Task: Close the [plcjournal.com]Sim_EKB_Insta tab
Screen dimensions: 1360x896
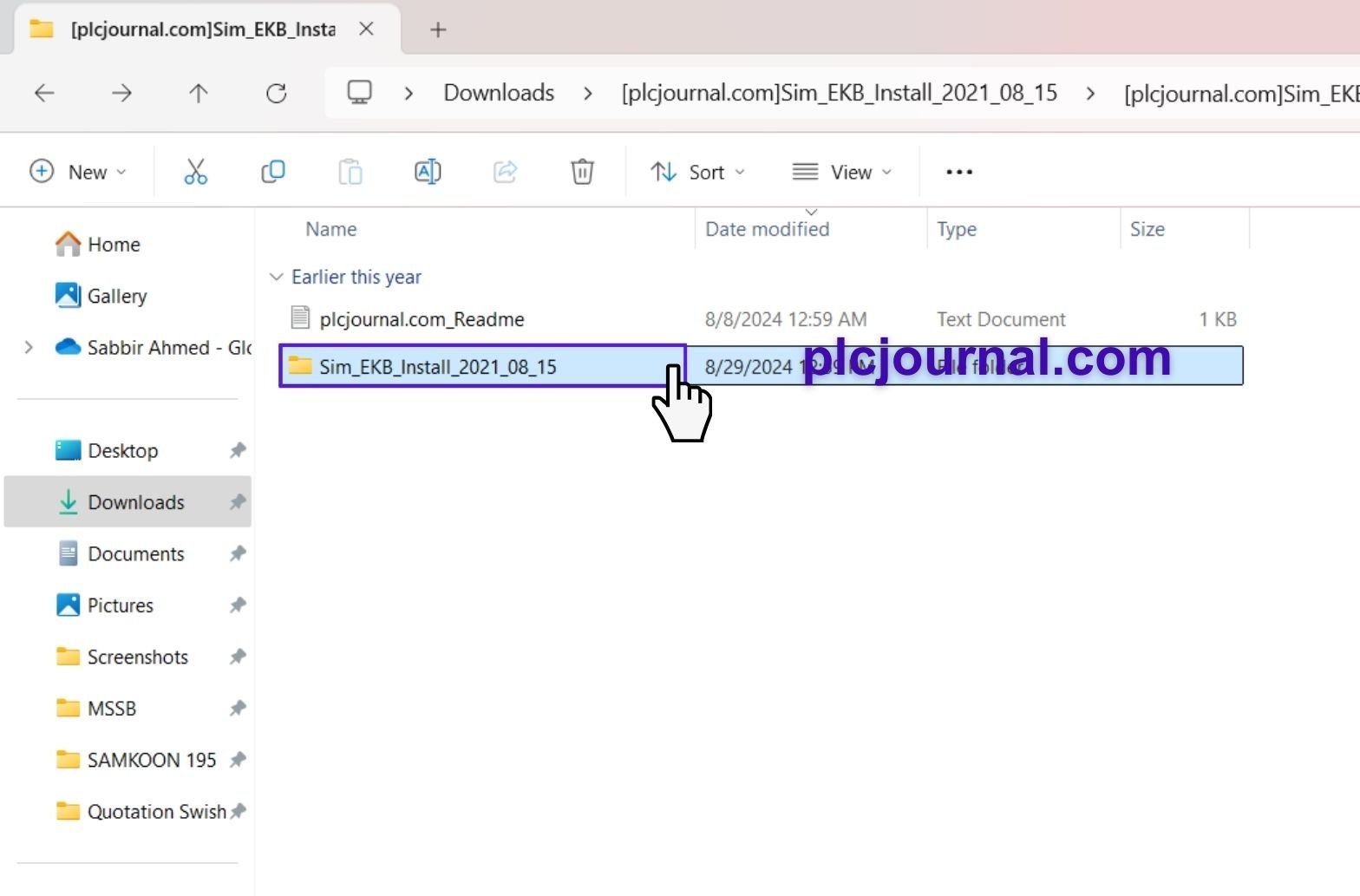Action: [x=367, y=29]
